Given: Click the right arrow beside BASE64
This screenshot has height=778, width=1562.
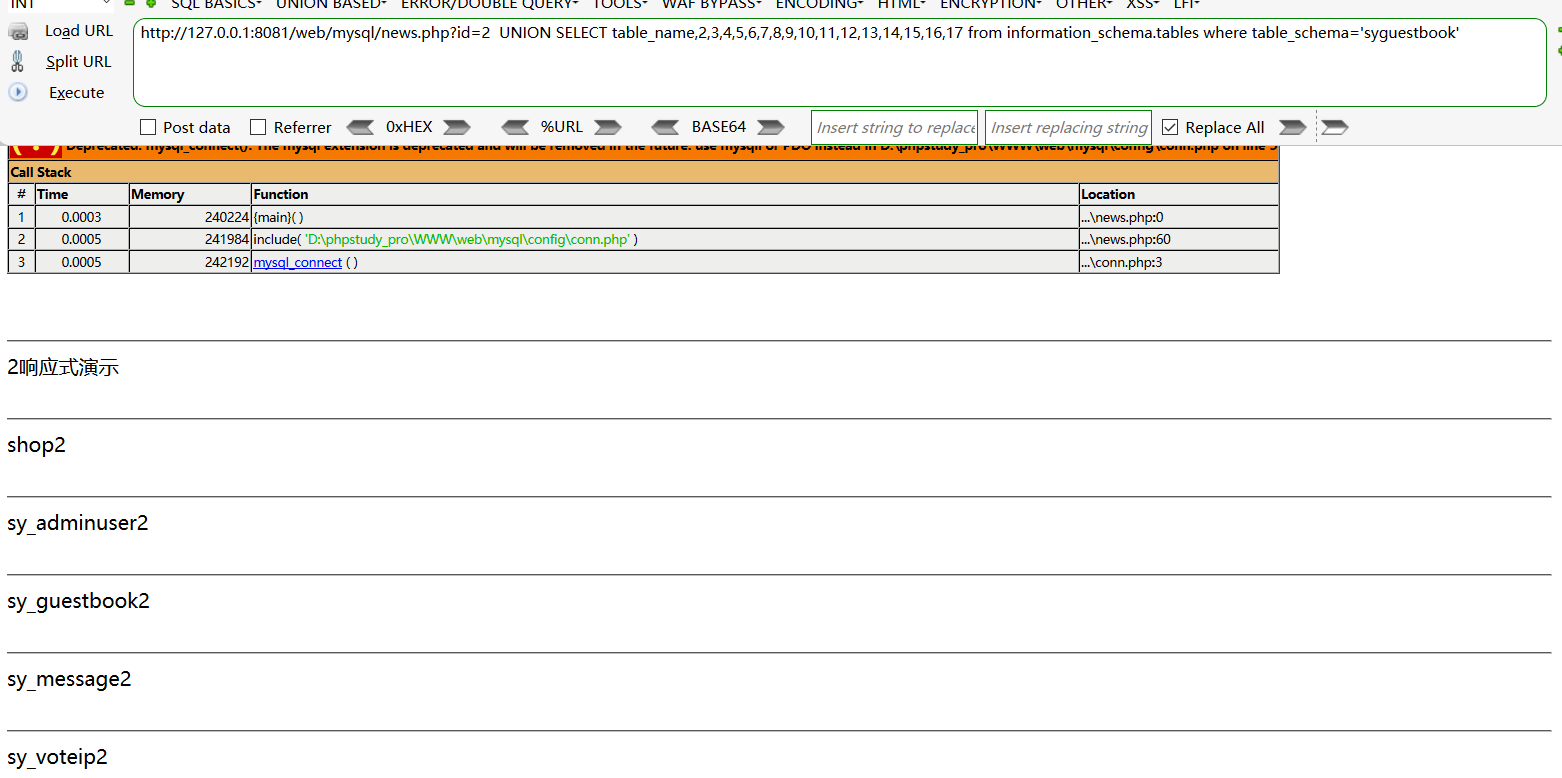Looking at the screenshot, I should click(x=771, y=127).
